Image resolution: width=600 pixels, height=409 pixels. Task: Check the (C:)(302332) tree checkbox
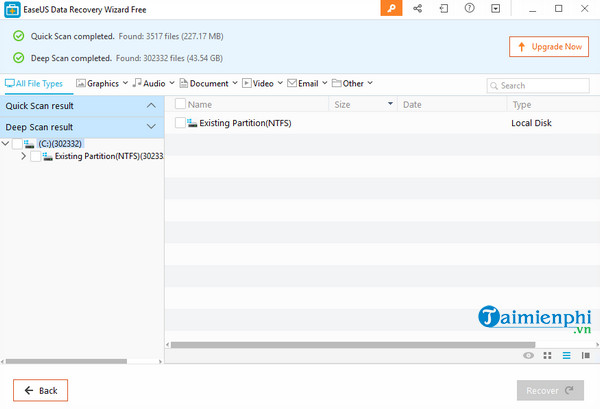point(17,144)
